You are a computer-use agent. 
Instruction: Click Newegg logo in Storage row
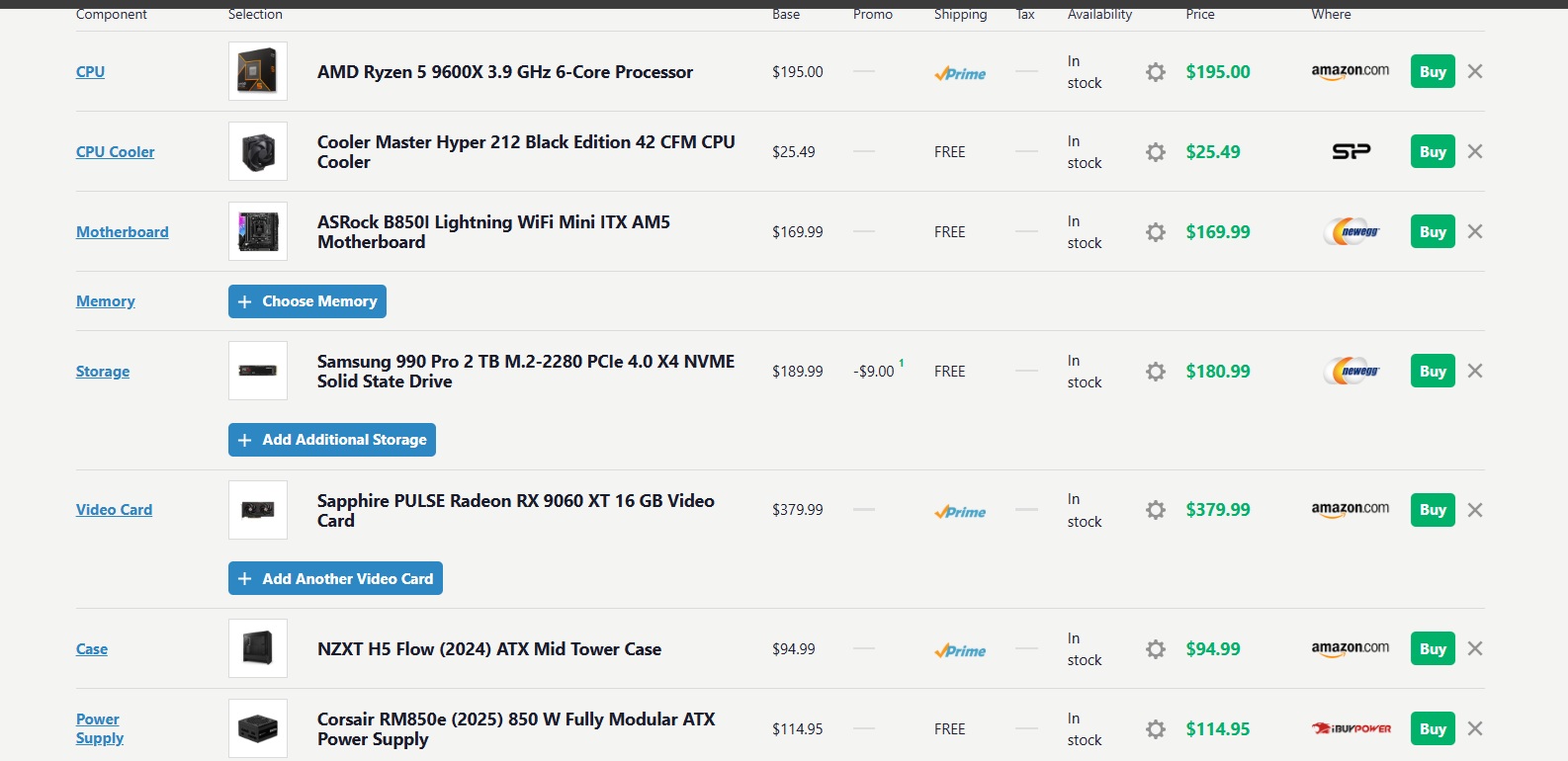[1351, 371]
